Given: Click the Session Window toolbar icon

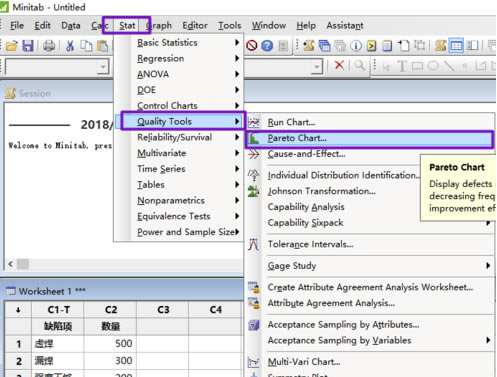Looking at the screenshot, I should point(441,45).
